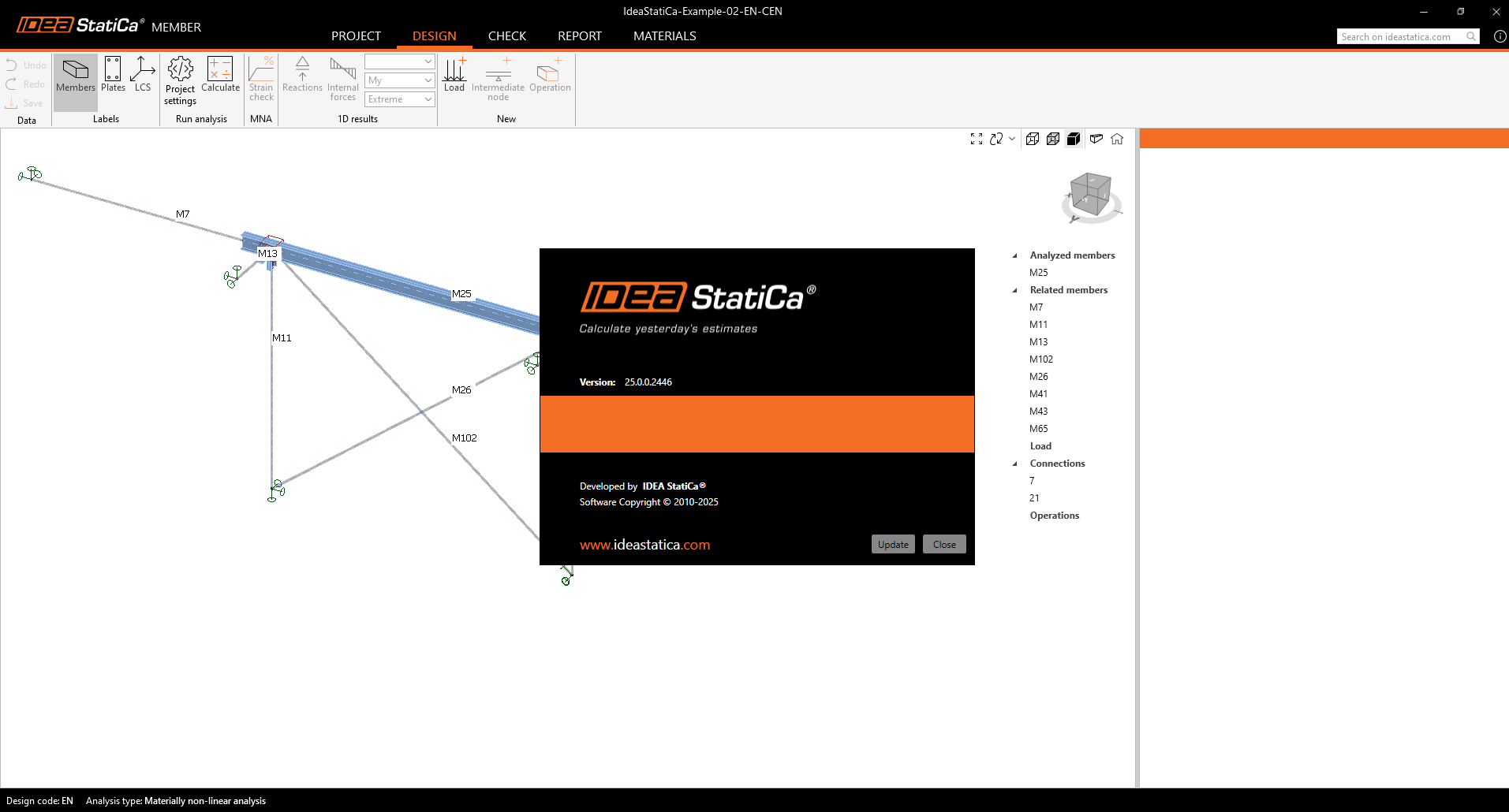The width and height of the screenshot is (1509, 812).
Task: Click the M7 member label in the model
Action: 182,214
